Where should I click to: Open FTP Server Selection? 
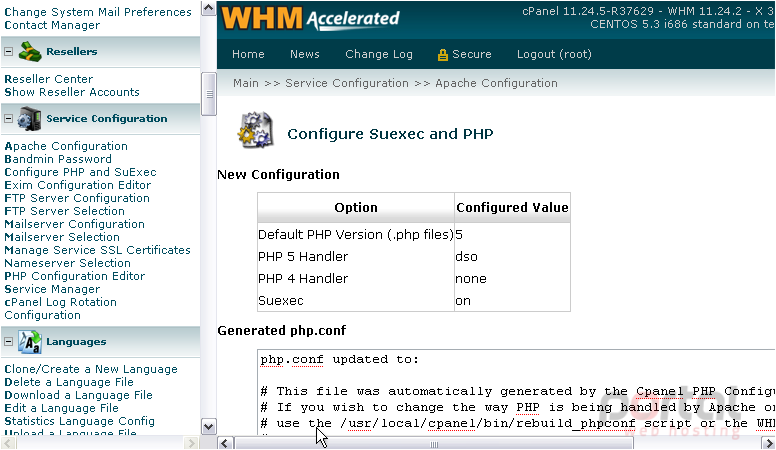[x=65, y=211]
